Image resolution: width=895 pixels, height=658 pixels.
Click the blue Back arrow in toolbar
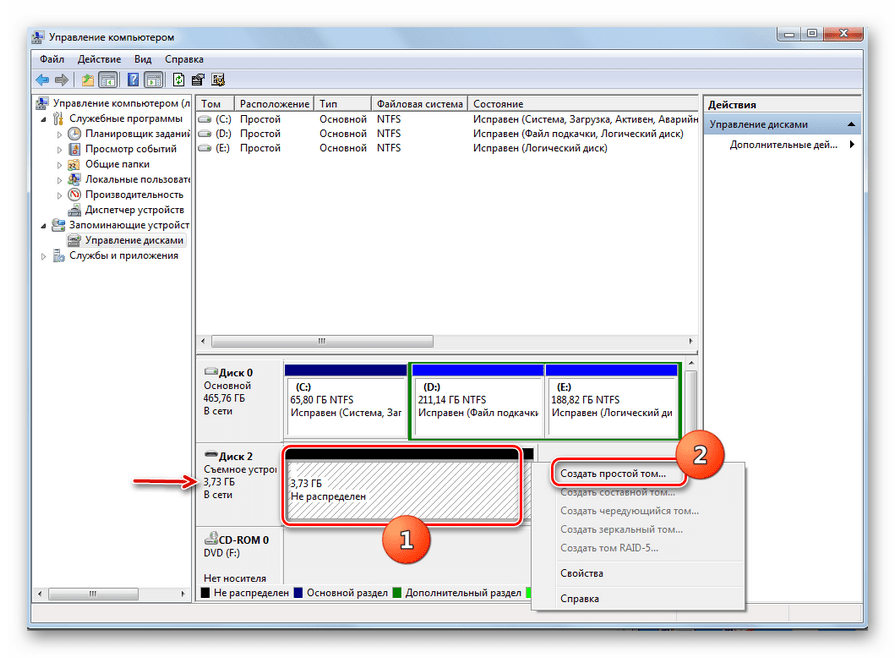point(42,80)
